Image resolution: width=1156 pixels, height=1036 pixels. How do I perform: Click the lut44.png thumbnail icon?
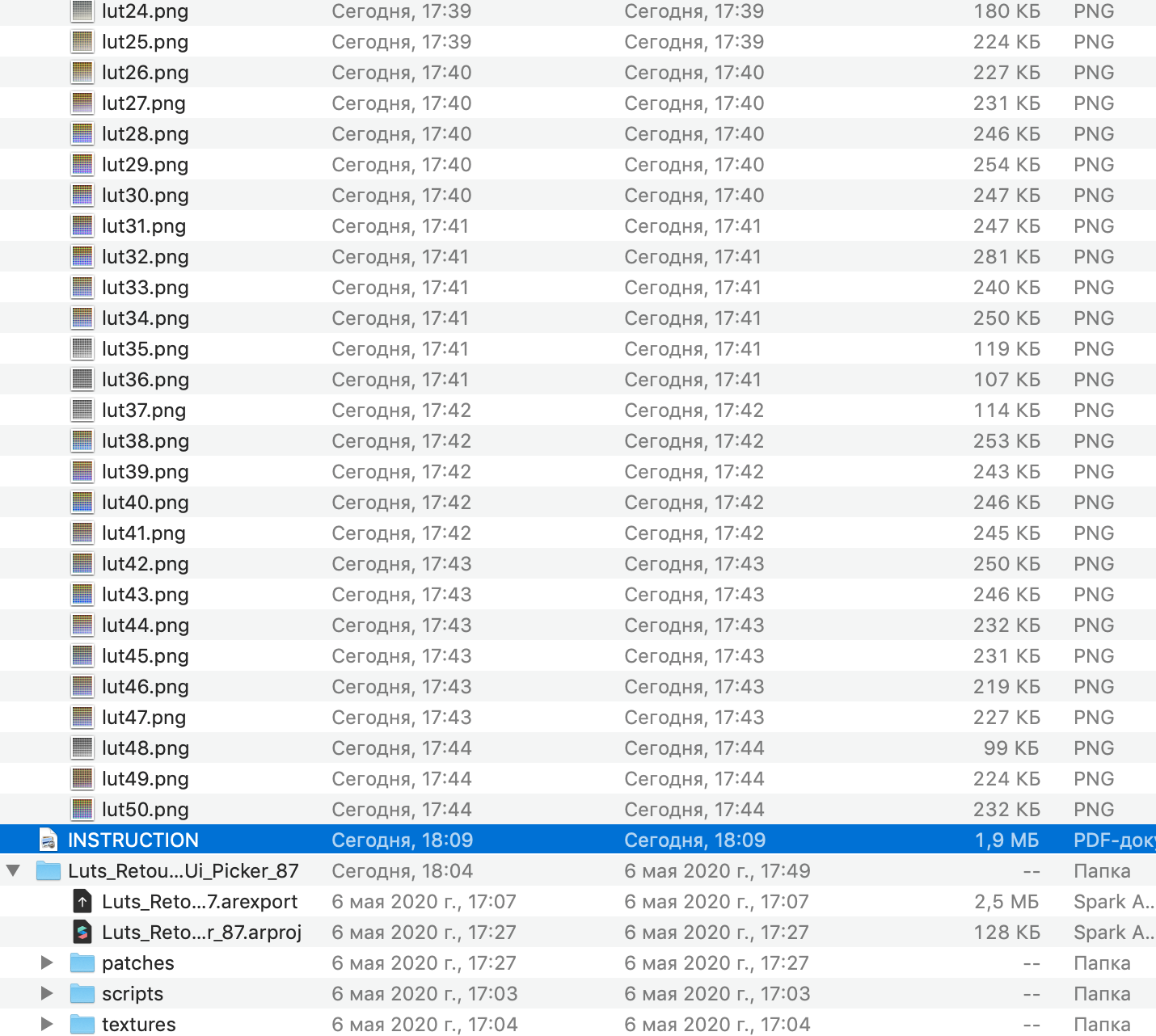click(82, 625)
